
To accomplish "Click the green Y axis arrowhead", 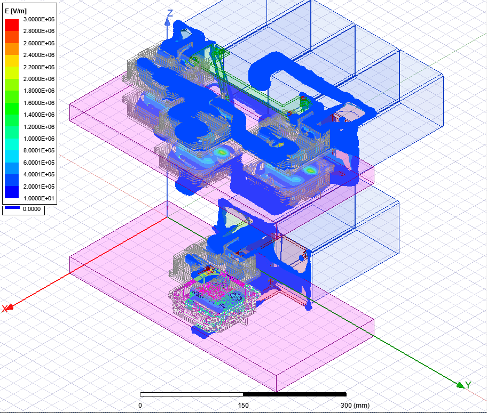I will pyautogui.click(x=460, y=385).
